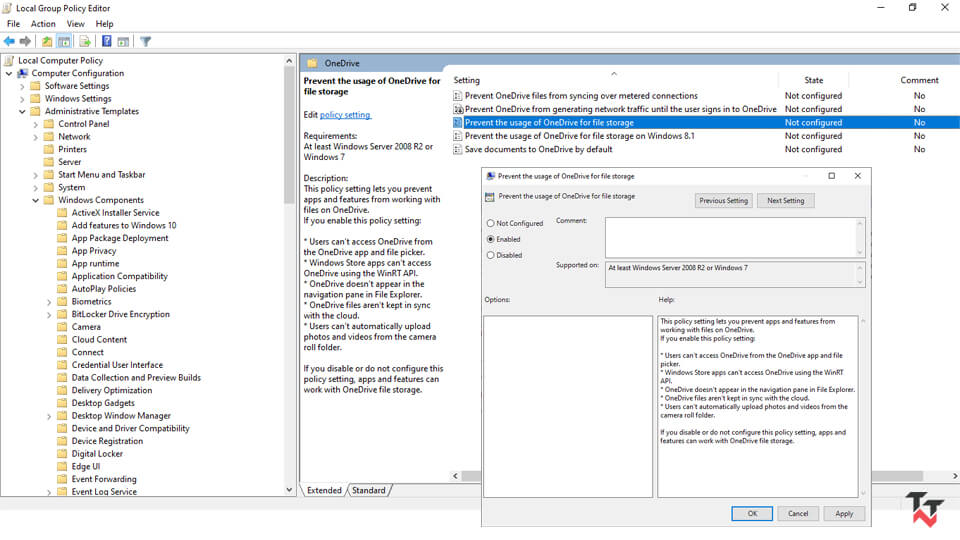Click policy icon for Save documents to OneDrive

pos(457,149)
